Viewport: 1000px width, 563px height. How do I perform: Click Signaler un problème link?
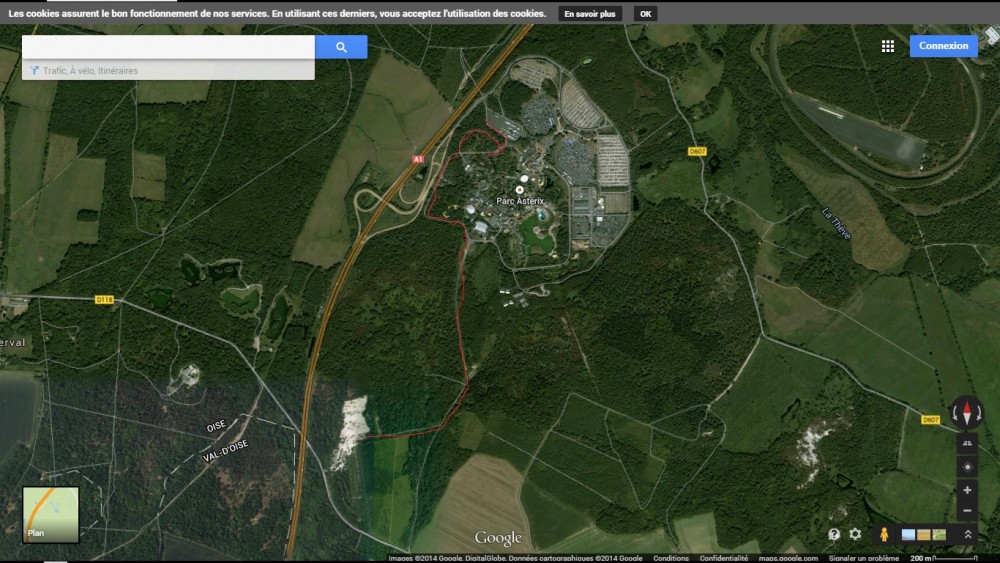864,558
